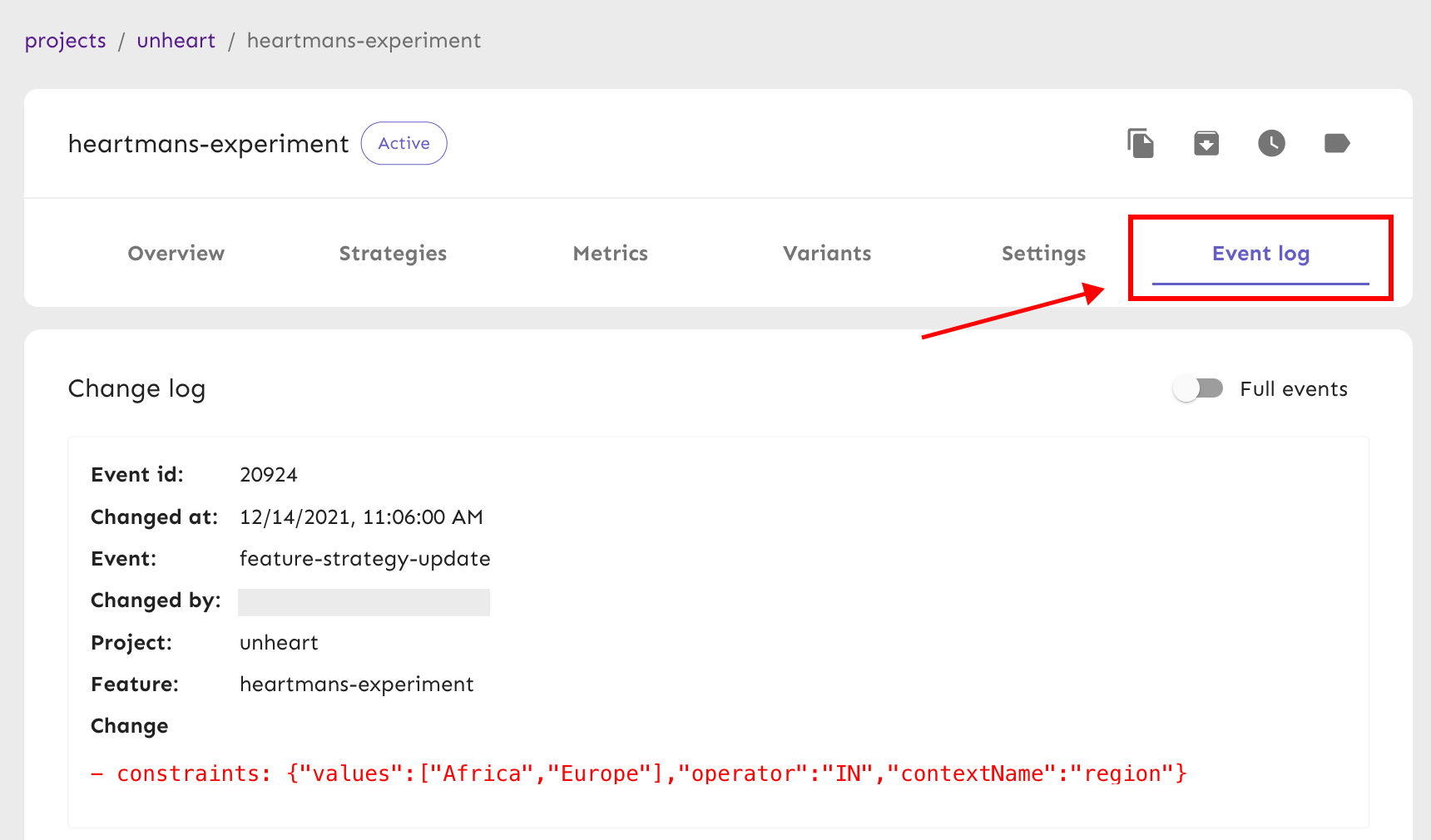
Task: Go to the Metrics tab
Action: [x=610, y=254]
